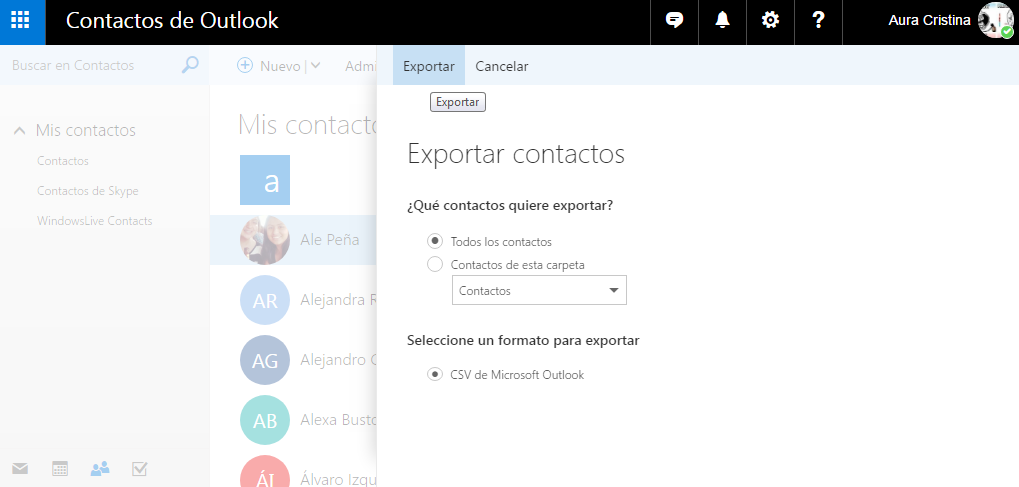Viewport: 1019px width, 487px height.
Task: Click Cancelar to close export panel
Action: point(502,66)
